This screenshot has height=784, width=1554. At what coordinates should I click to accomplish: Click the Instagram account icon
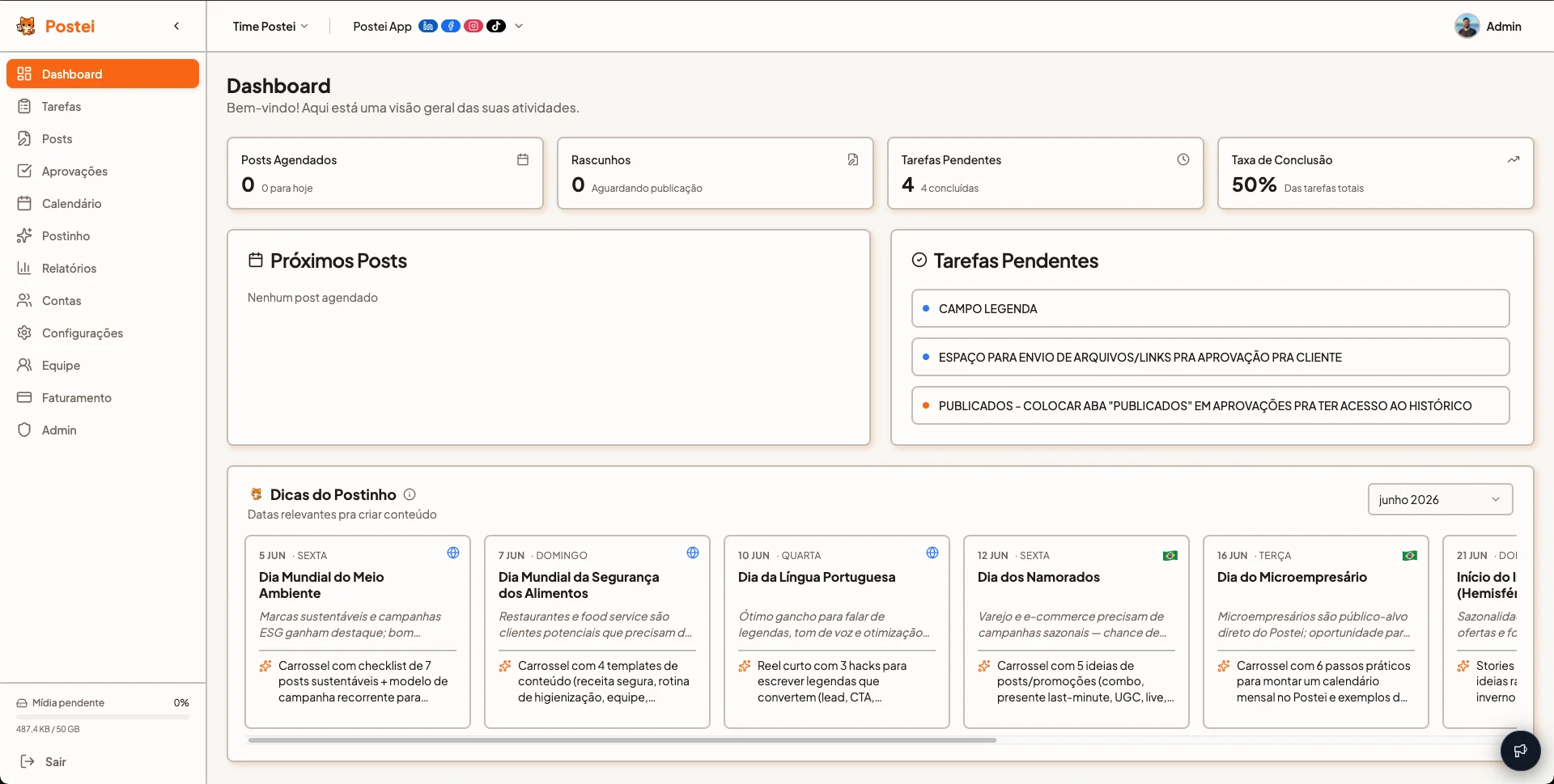[473, 26]
